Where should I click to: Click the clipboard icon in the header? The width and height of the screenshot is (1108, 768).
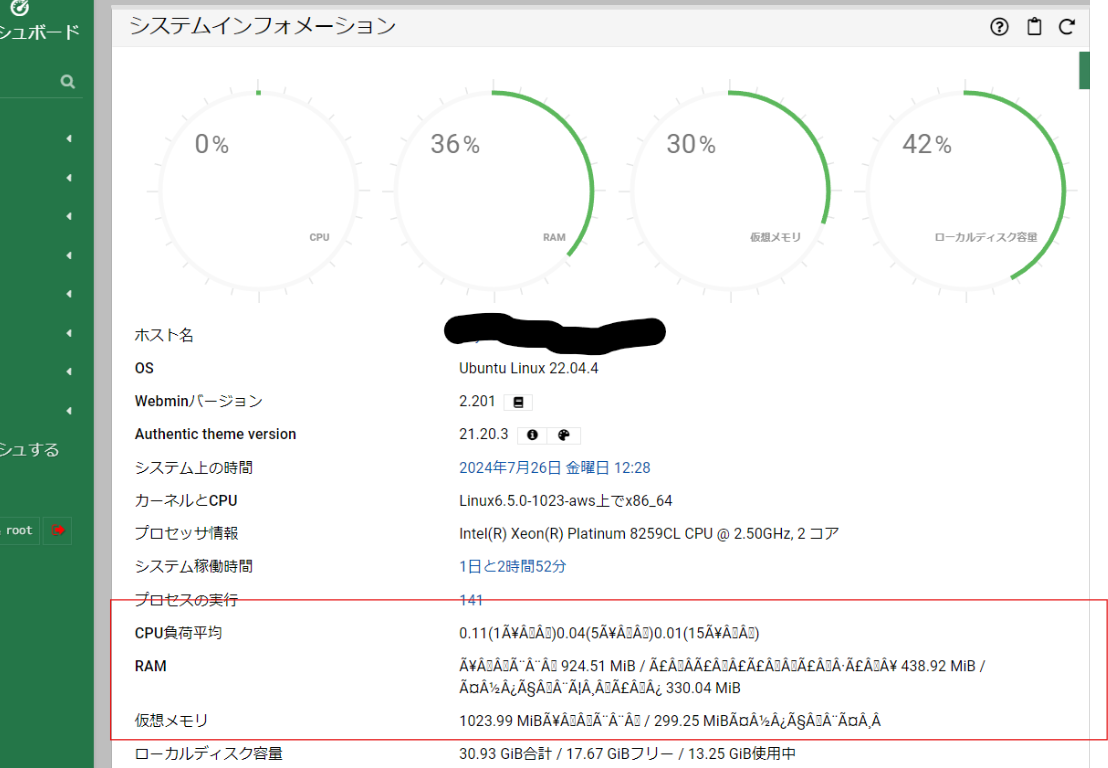coord(1034,27)
